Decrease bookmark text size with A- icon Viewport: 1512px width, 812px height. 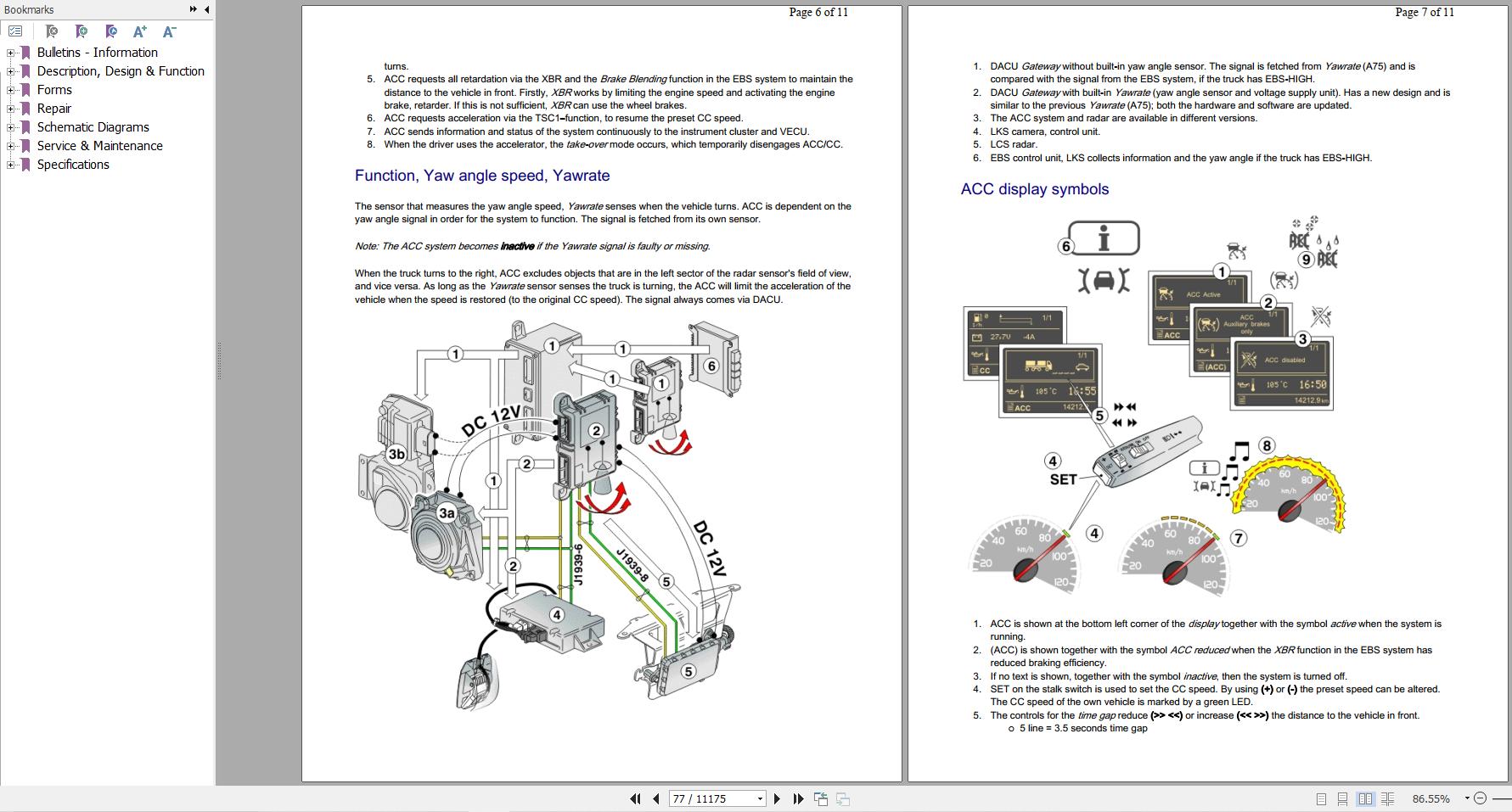[168, 31]
